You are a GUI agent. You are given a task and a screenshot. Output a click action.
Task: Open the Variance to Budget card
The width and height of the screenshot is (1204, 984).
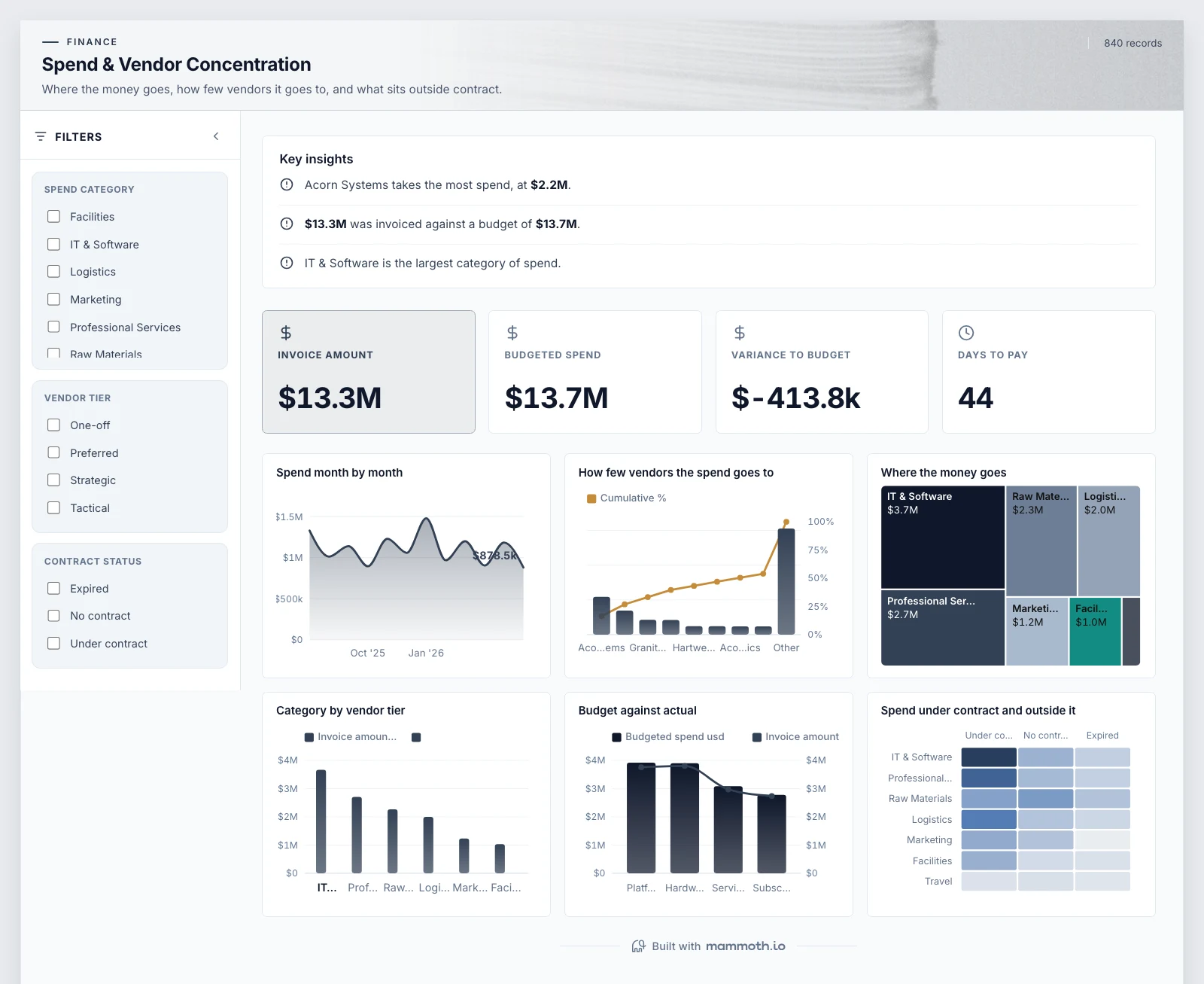(822, 372)
